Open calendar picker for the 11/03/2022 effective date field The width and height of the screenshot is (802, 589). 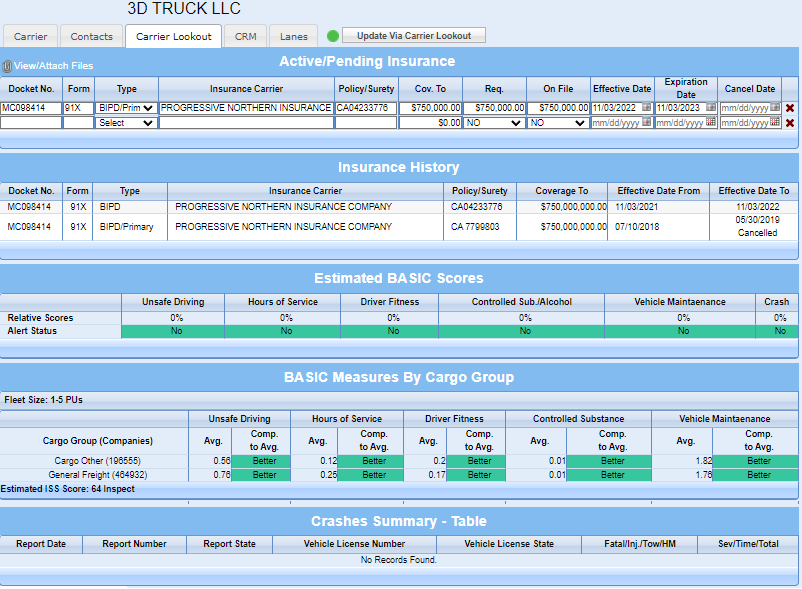click(x=647, y=107)
